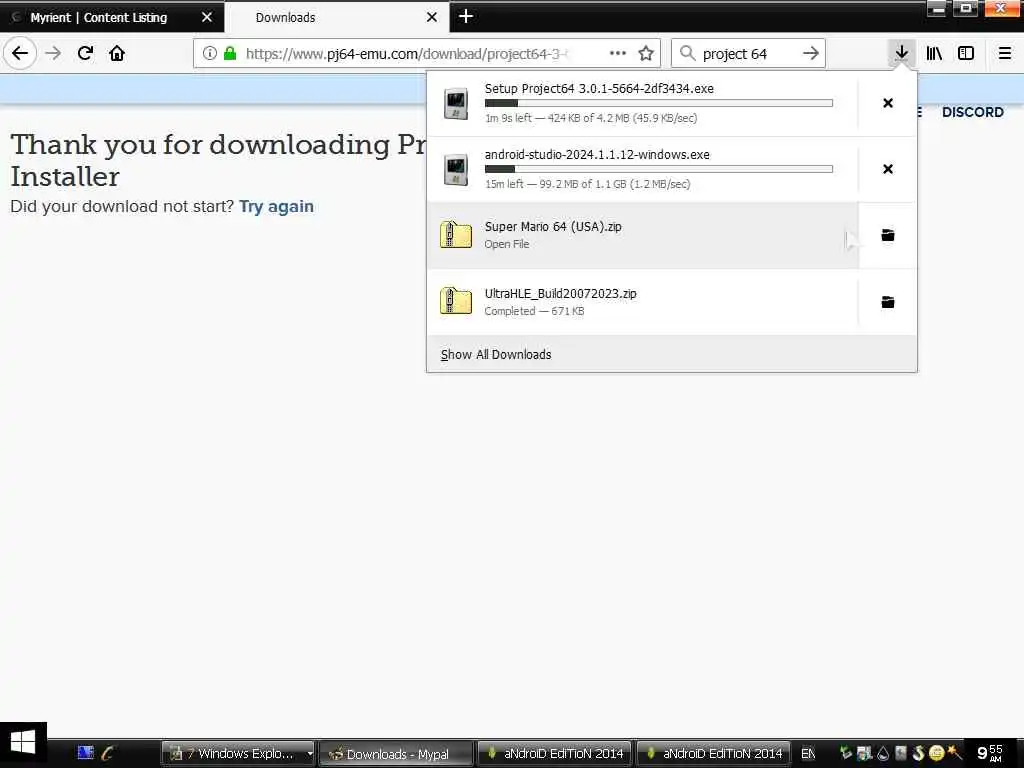Cancel the Setup Project64 download
The image size is (1024, 768).
888,103
